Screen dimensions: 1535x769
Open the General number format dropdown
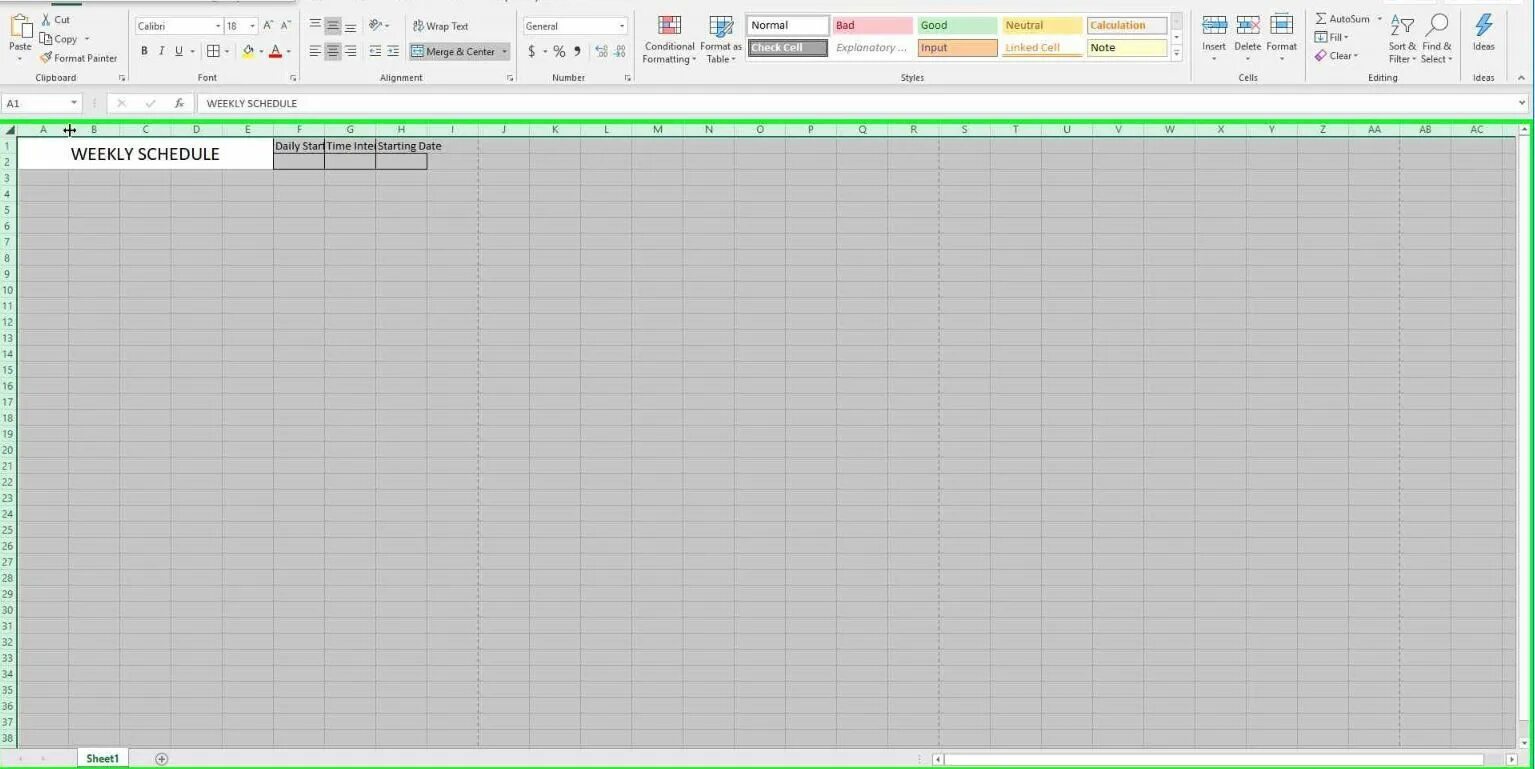(622, 26)
